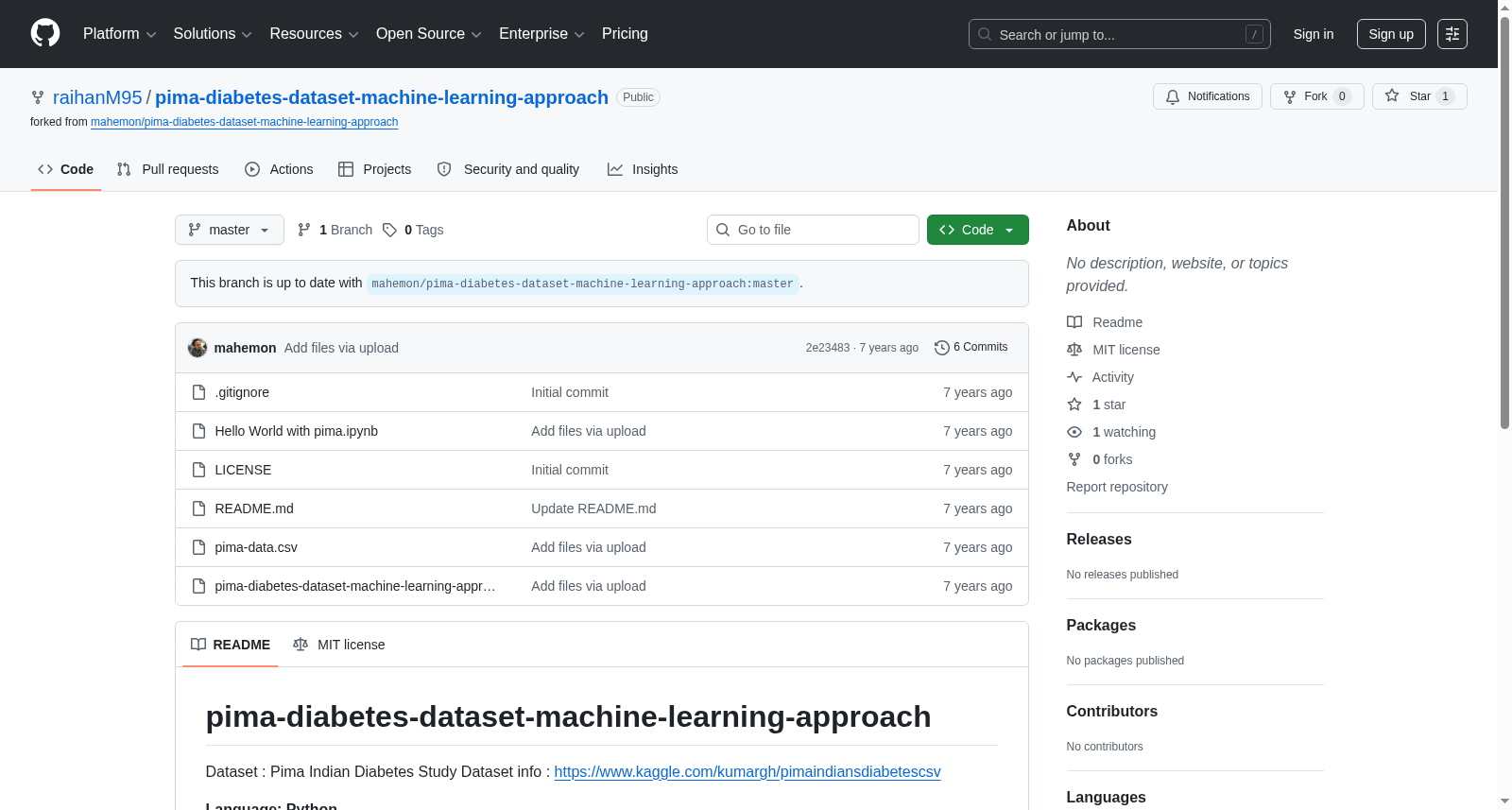
Task: Fork the repository via the Fork icon
Action: click(1290, 96)
